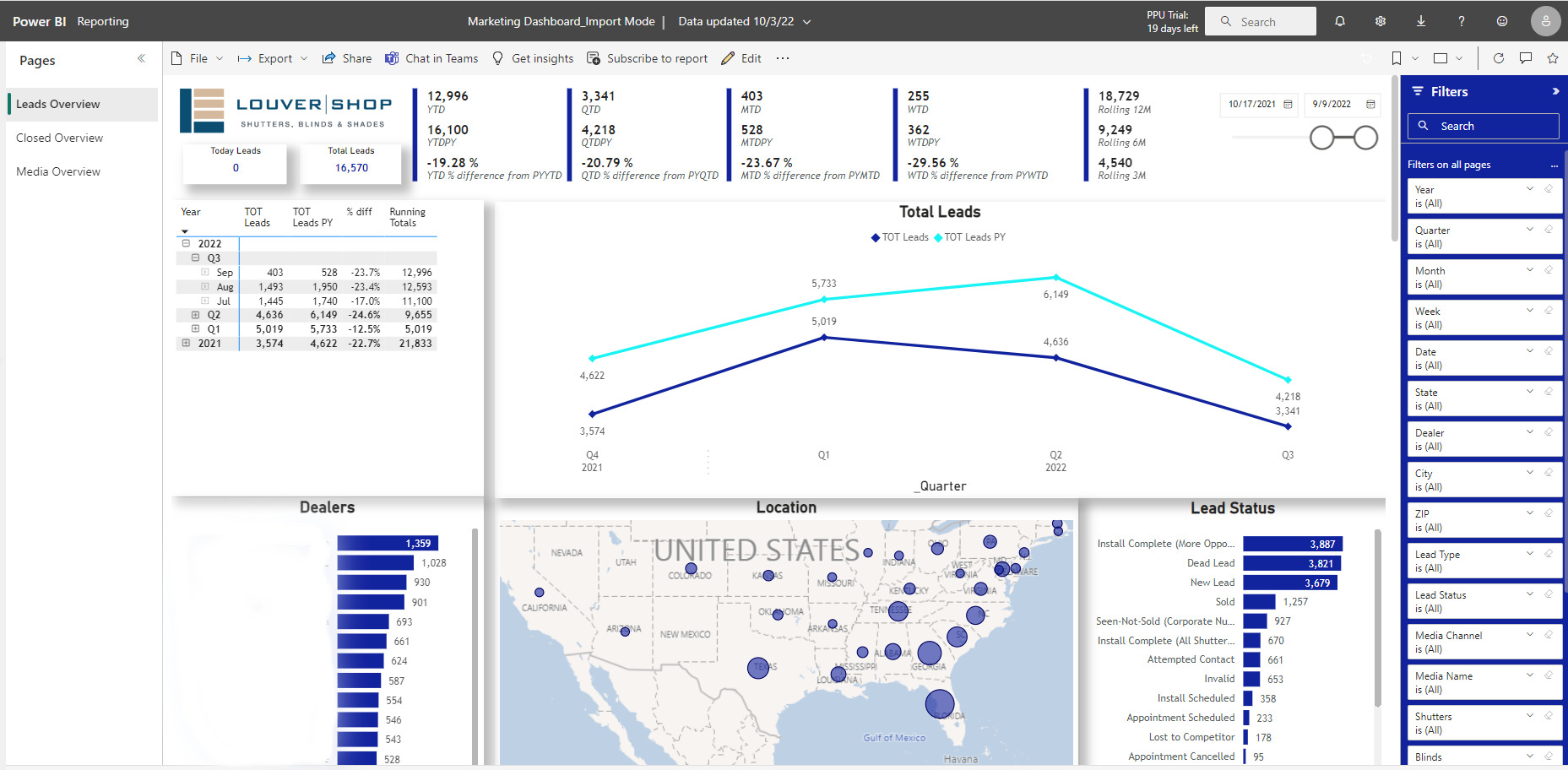
Task: Click the download arrow icon in header
Action: [1421, 21]
